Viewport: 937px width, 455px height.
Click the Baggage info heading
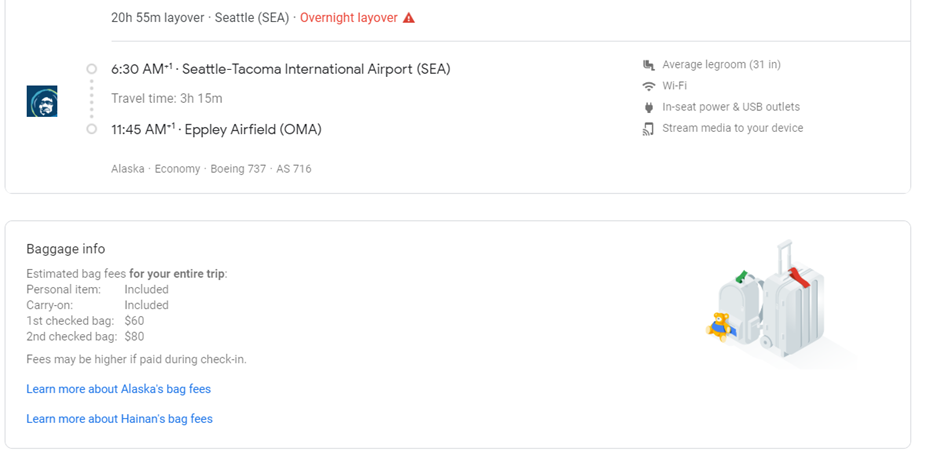[65, 249]
